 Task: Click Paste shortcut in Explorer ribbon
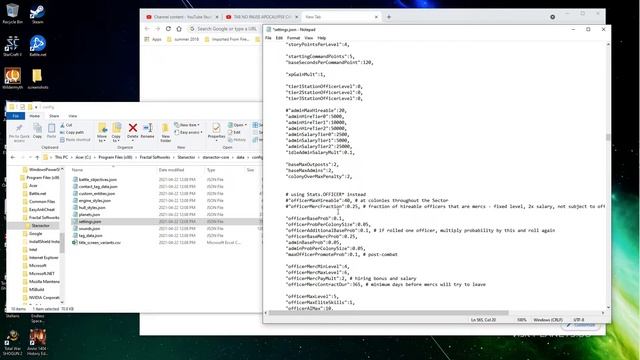(x=75, y=140)
